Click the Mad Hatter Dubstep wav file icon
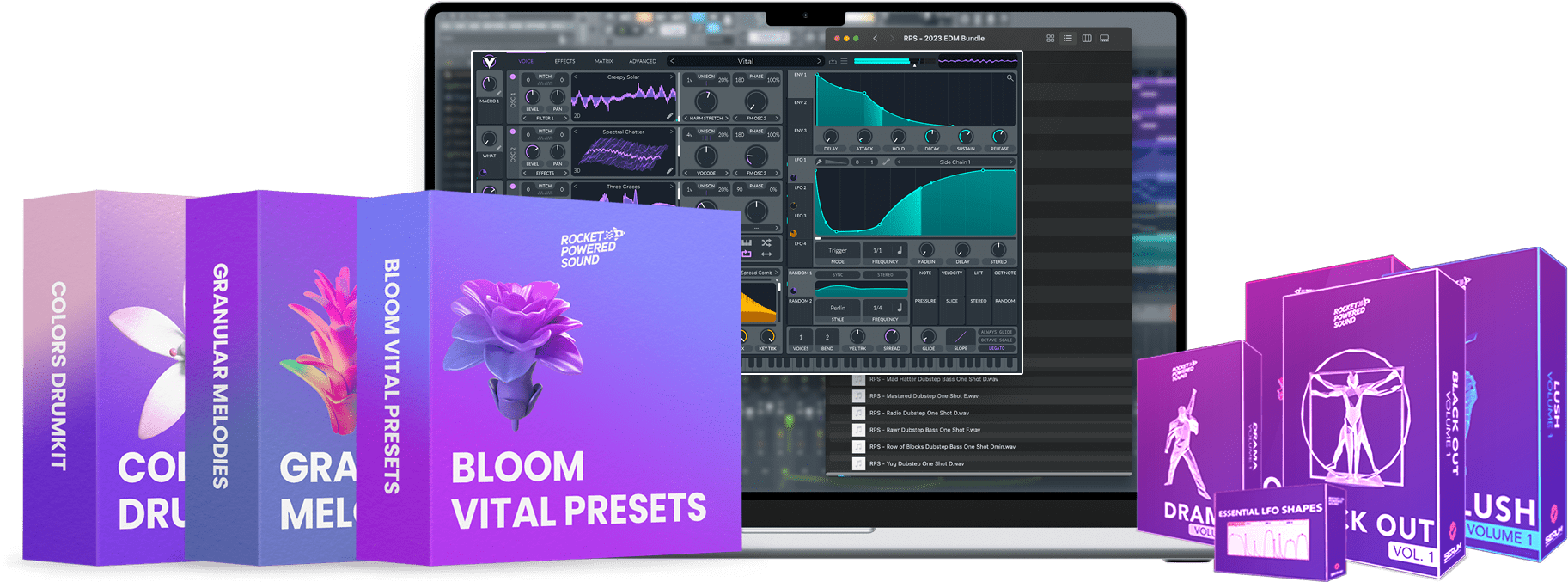Screen dimensions: 1568x582 click(858, 380)
